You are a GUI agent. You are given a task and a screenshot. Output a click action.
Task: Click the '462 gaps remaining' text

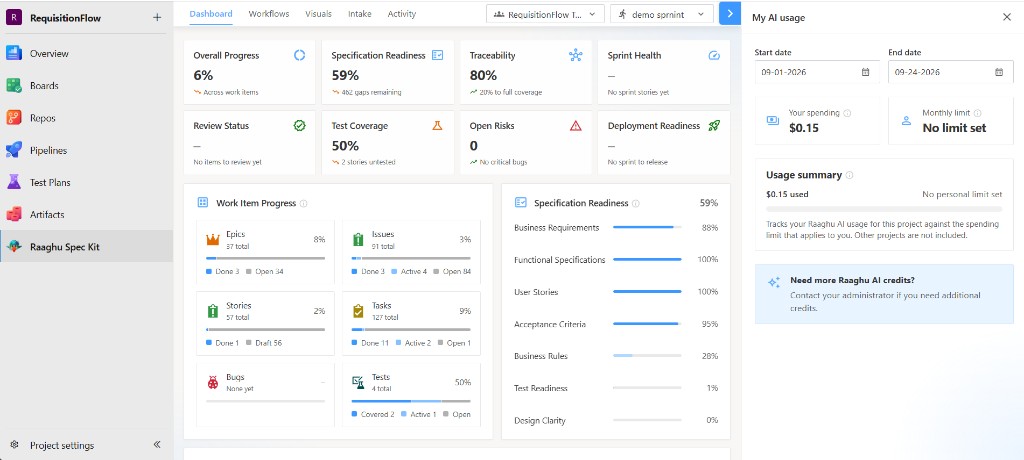pyautogui.click(x=371, y=93)
